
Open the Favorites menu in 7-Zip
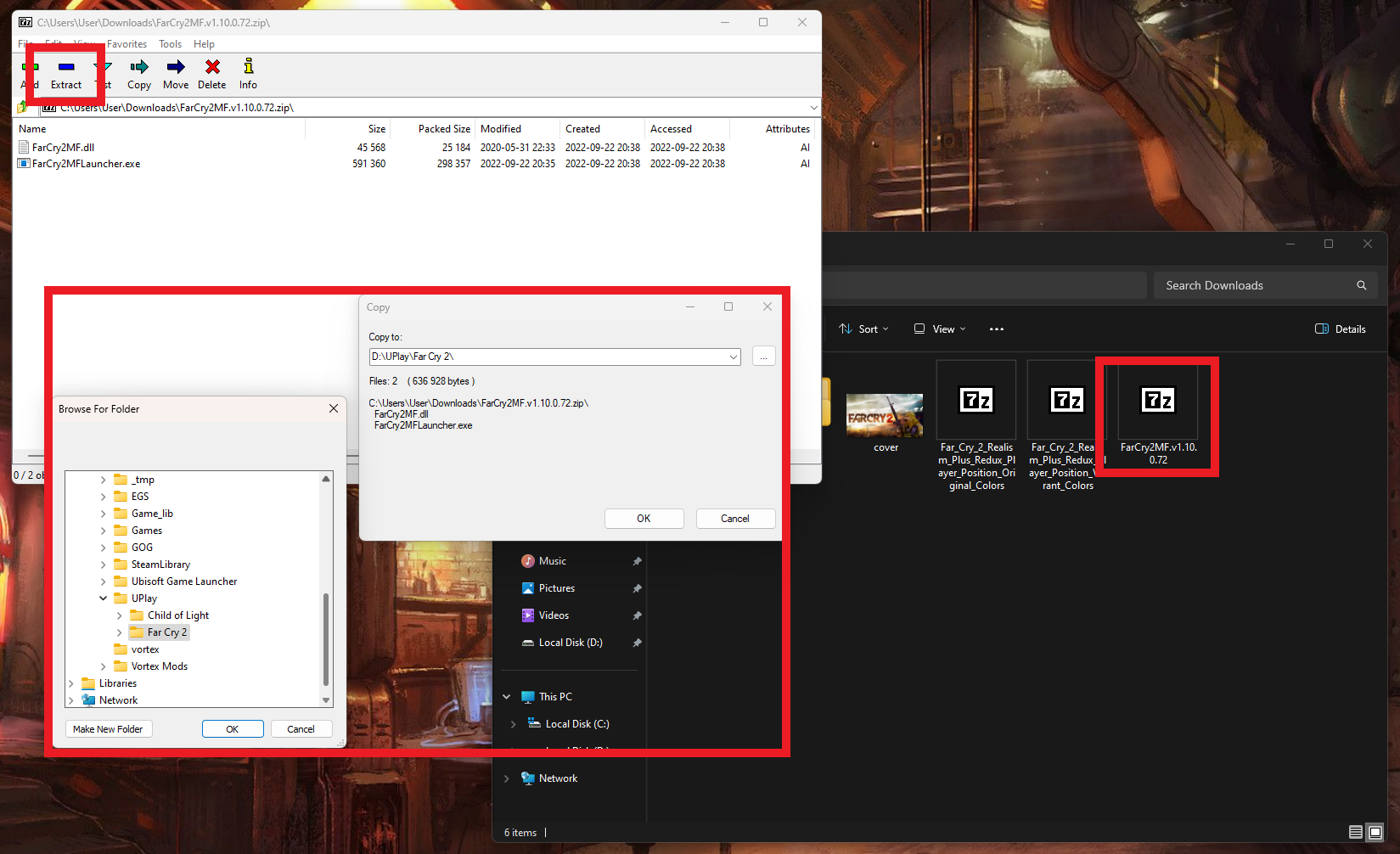point(127,44)
